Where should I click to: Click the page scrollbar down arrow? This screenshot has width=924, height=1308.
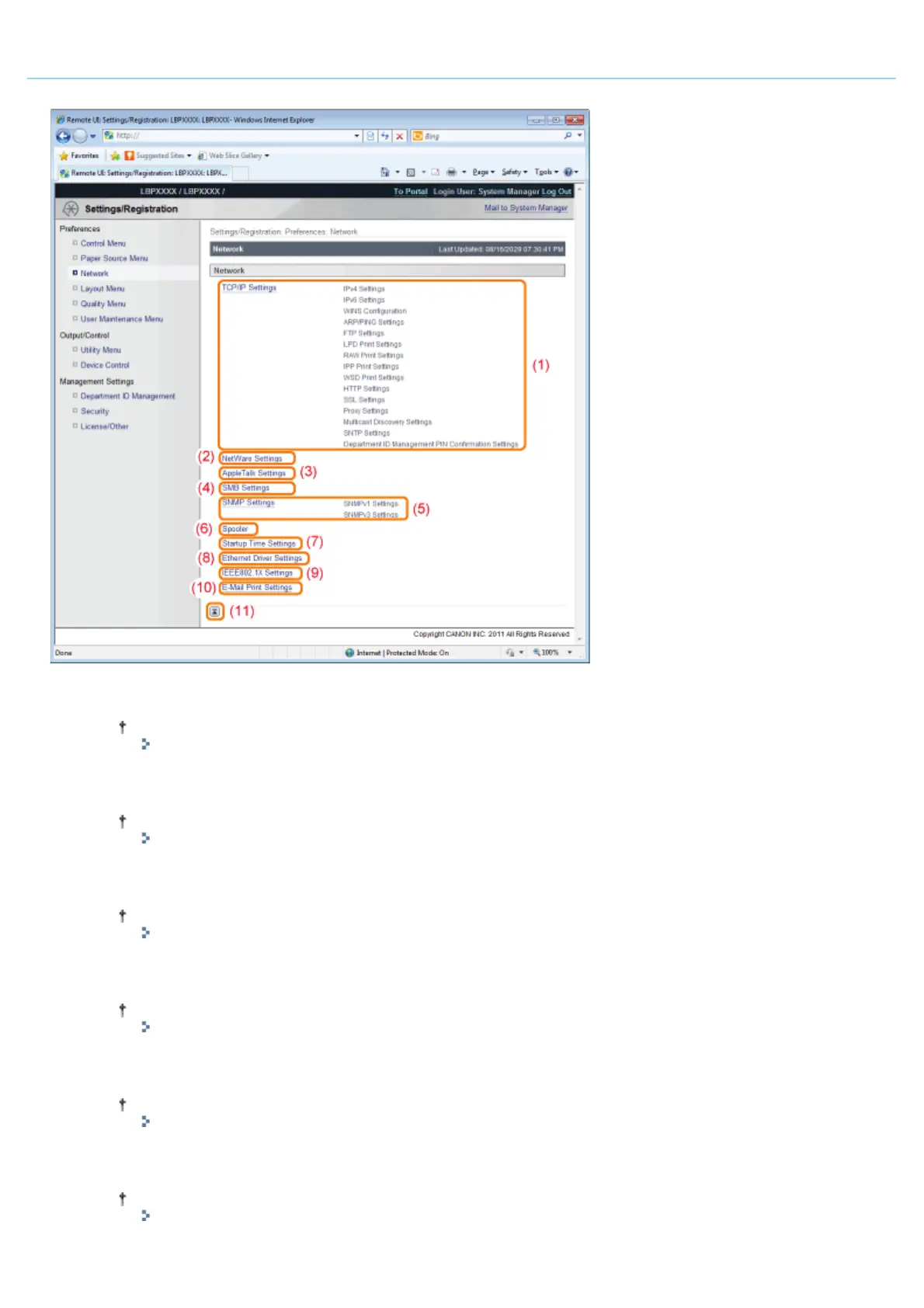click(x=579, y=638)
